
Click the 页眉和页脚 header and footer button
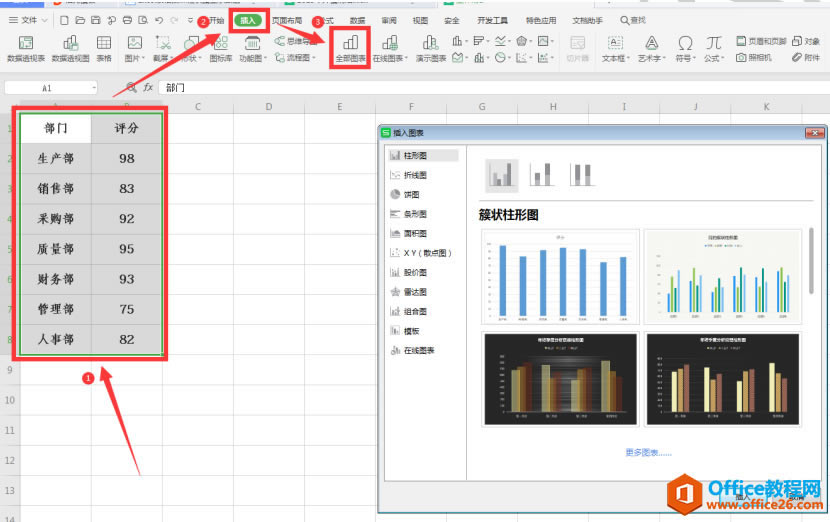(761, 41)
